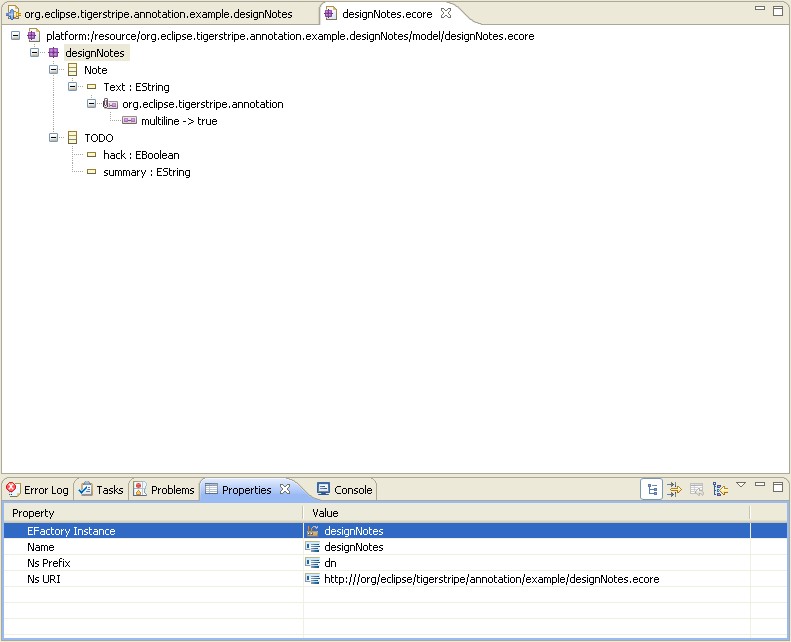Click the EFactory Instance value icon
The image size is (791, 642).
tap(313, 531)
